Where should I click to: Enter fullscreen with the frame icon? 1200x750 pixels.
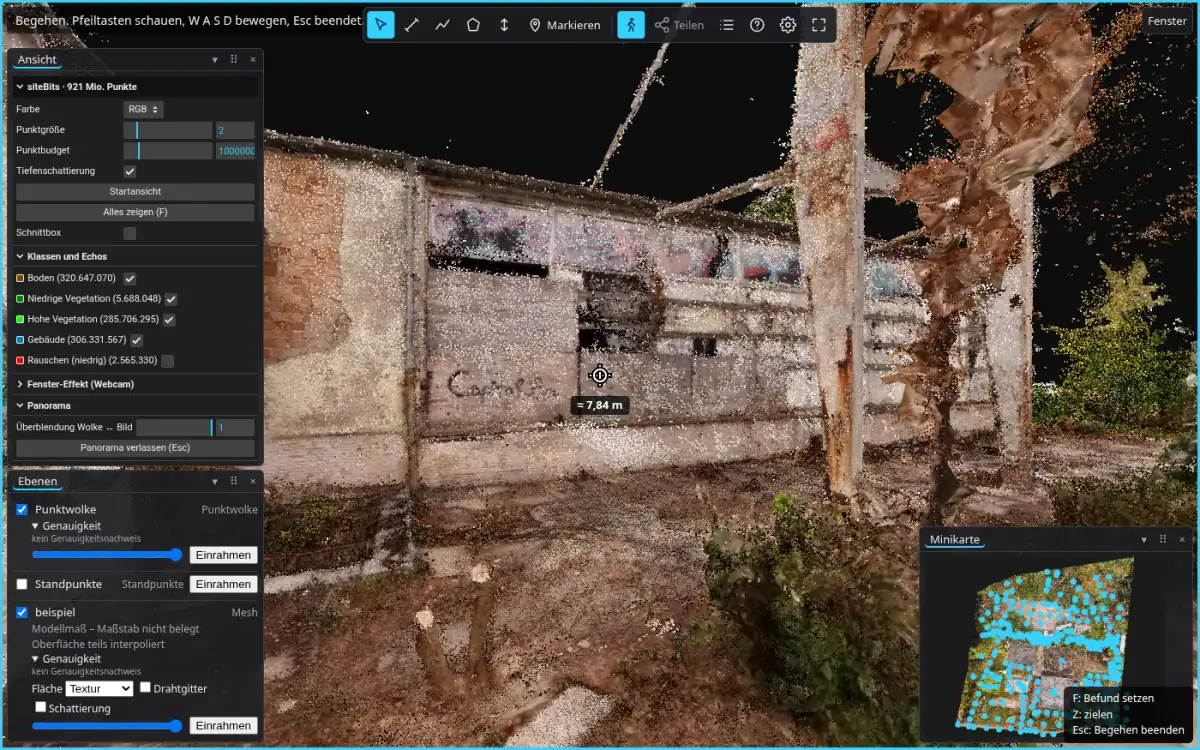pyautogui.click(x=819, y=25)
